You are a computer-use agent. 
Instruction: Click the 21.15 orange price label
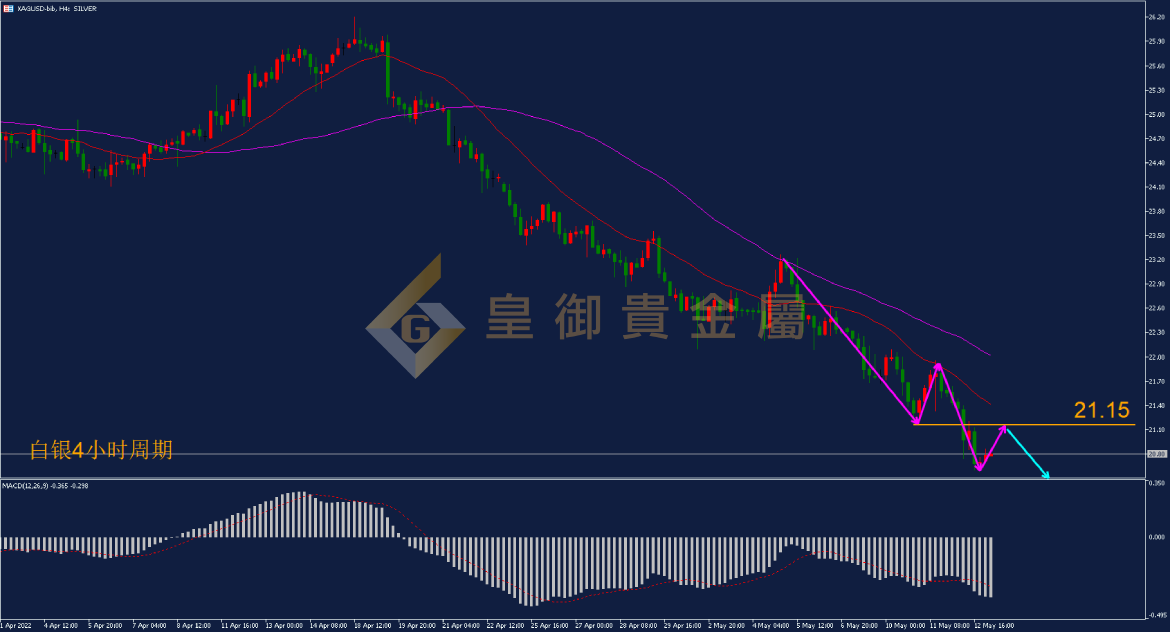(1101, 410)
